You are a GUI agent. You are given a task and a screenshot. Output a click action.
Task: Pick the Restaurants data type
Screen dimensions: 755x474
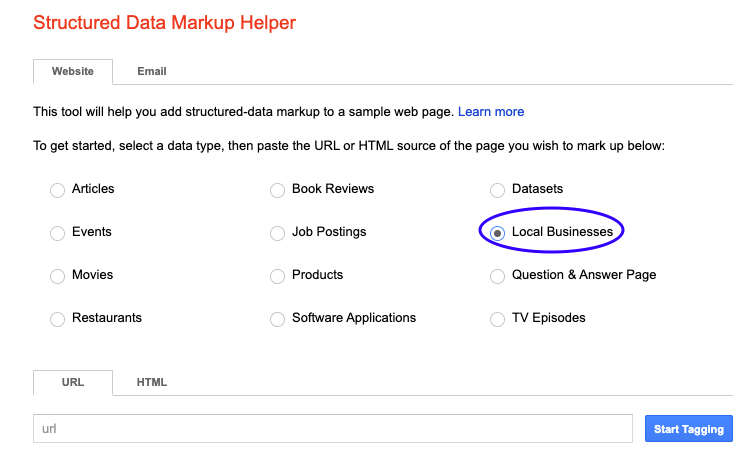tap(58, 319)
